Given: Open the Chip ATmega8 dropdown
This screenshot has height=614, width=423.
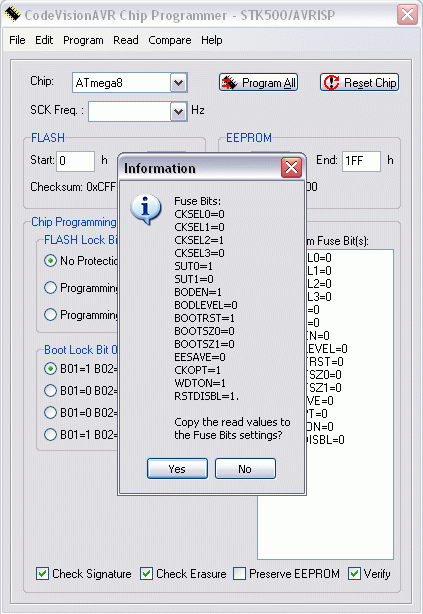Looking at the screenshot, I should pos(179,83).
